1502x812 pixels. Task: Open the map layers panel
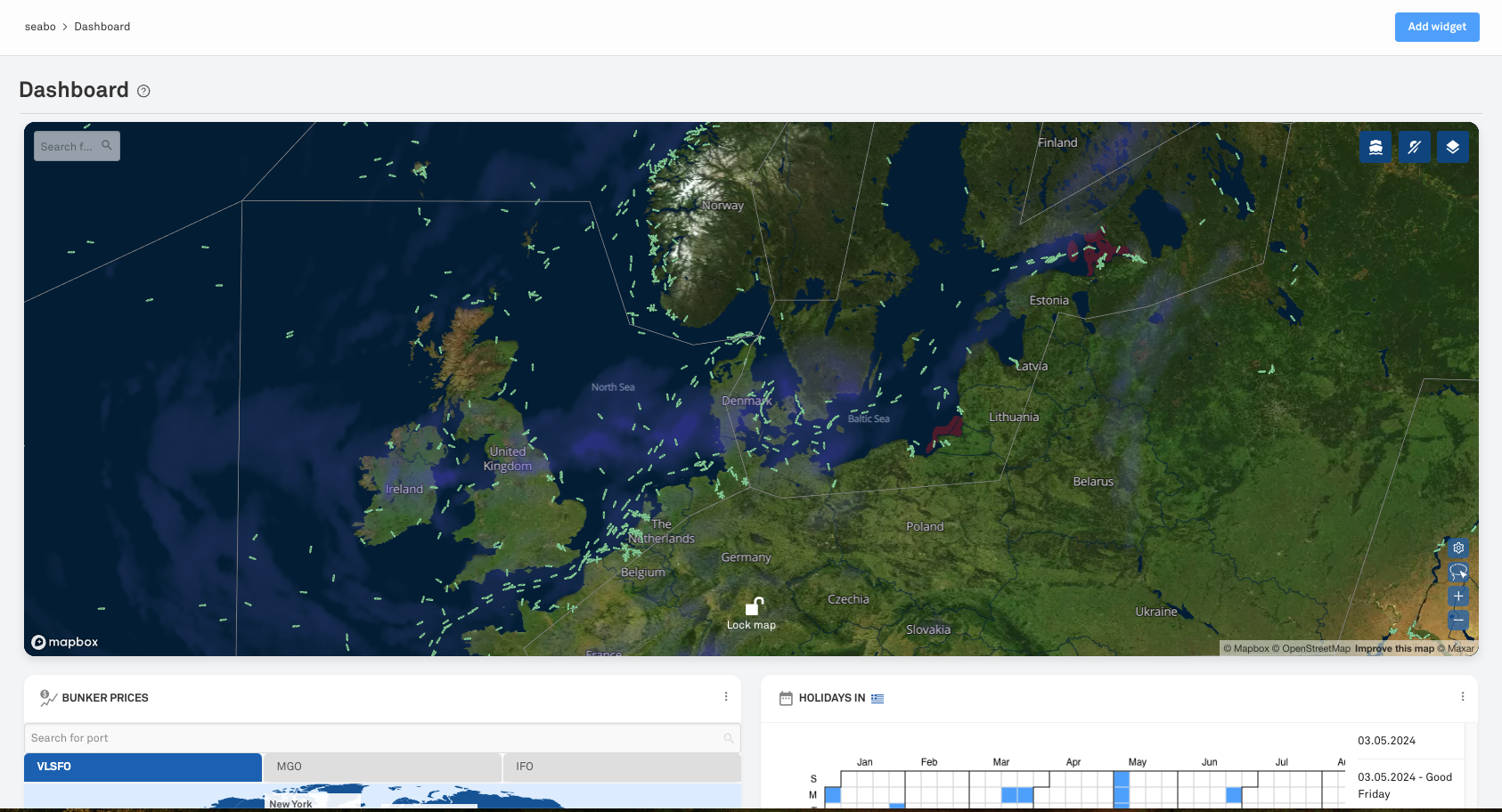click(x=1452, y=147)
